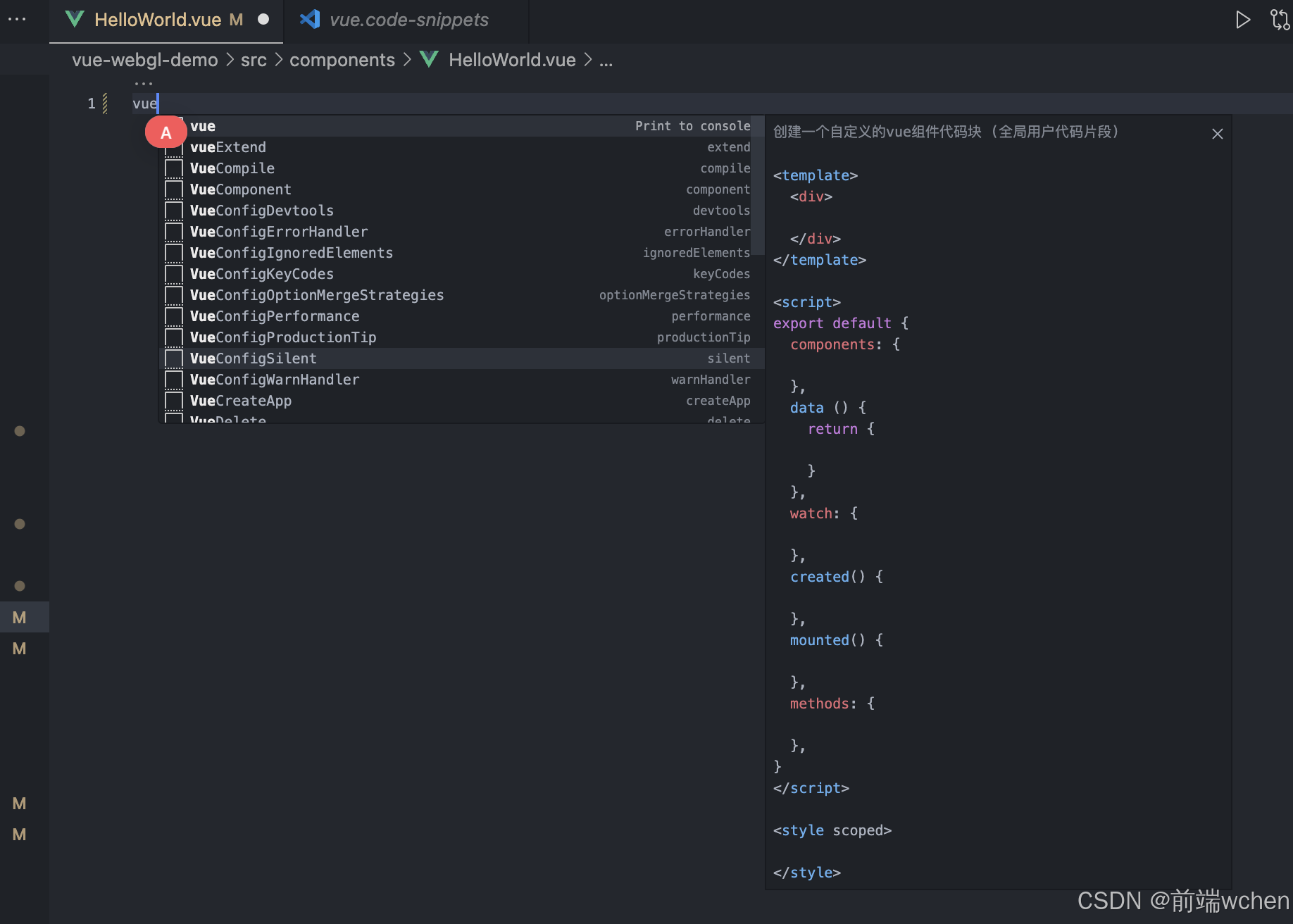Screen dimensions: 1293x924
Task: Click snippet icon beside VueConfigPerformance
Action: (x=174, y=316)
